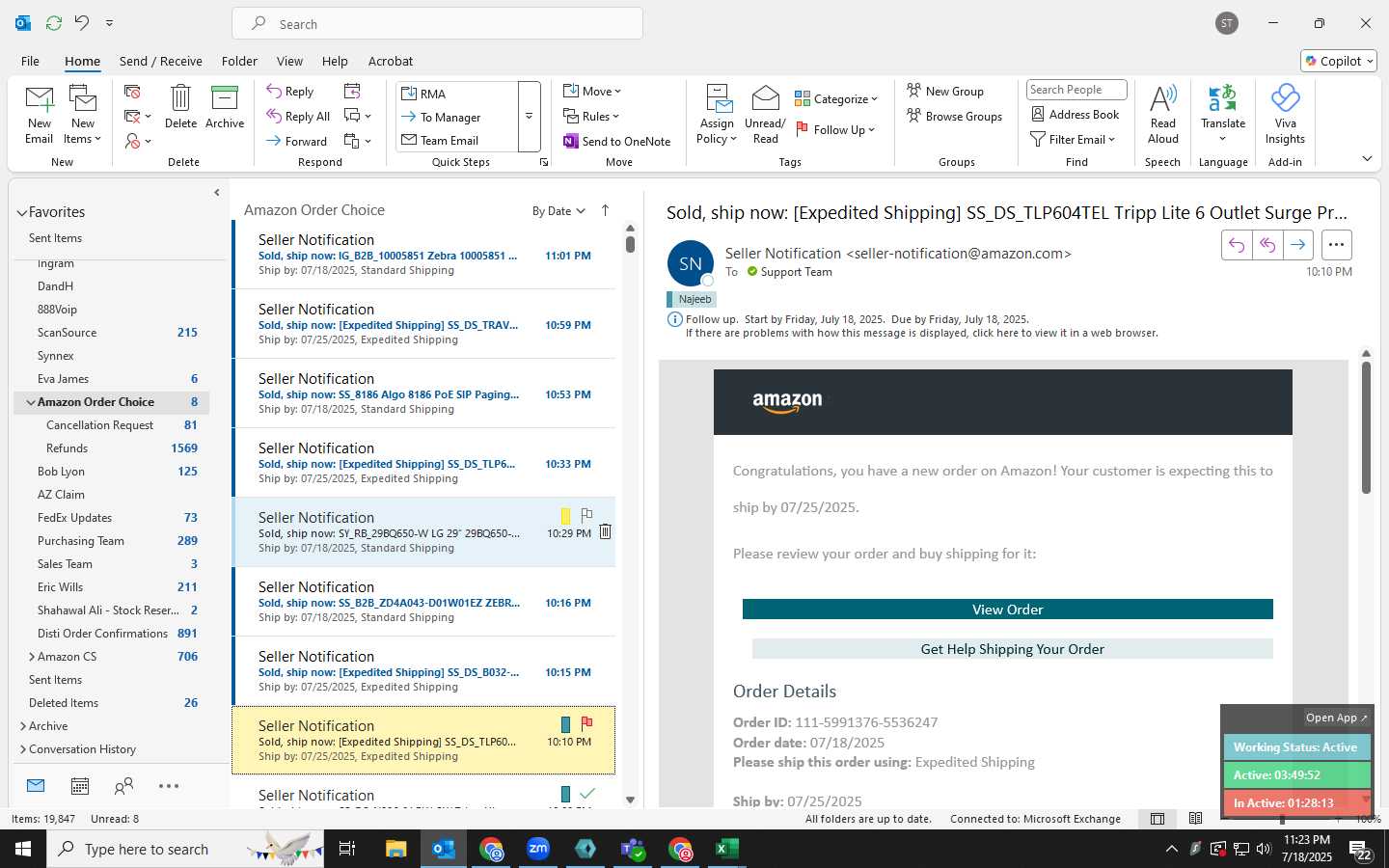Switch to the Folder tab
The width and height of the screenshot is (1389, 868).
[x=239, y=61]
